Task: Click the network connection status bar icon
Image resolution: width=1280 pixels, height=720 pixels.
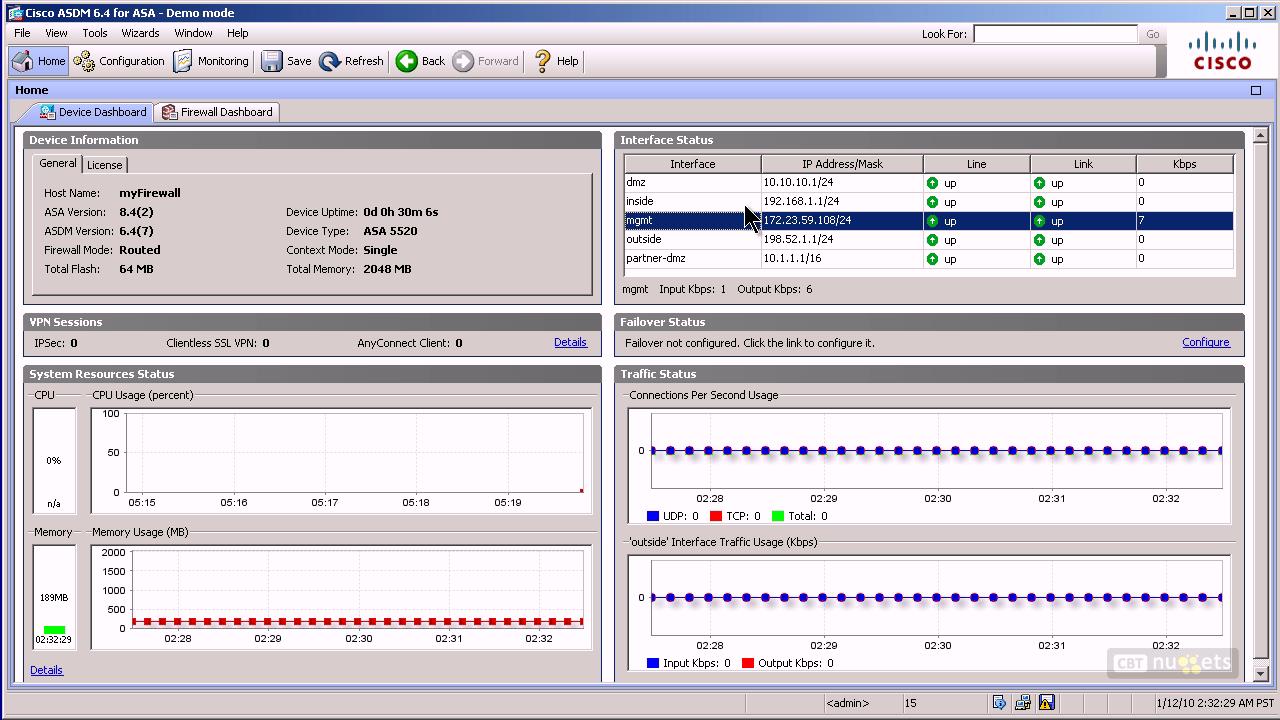Action: click(1023, 703)
